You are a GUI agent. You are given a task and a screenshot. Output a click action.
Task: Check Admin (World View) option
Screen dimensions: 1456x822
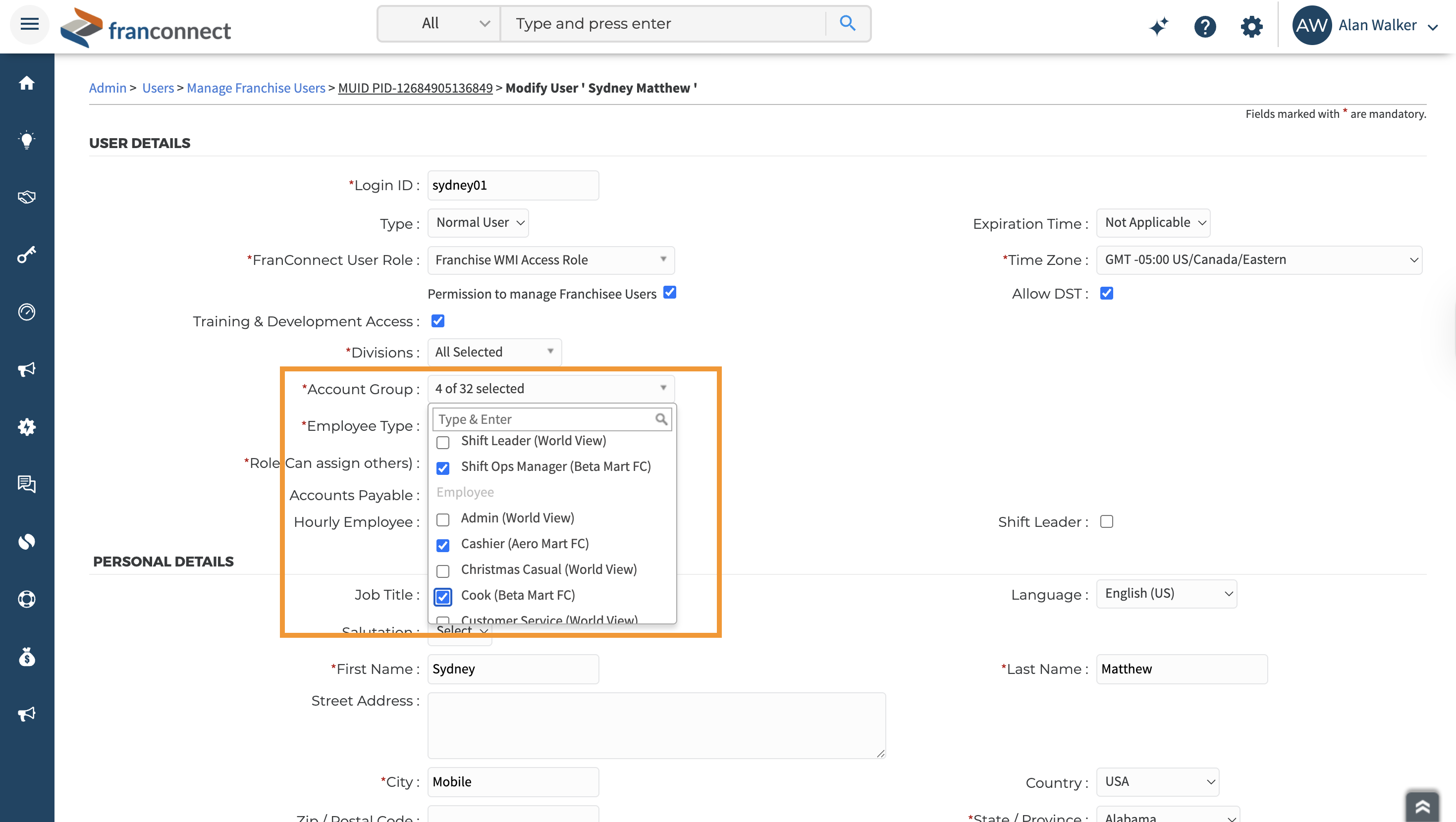[x=443, y=519]
